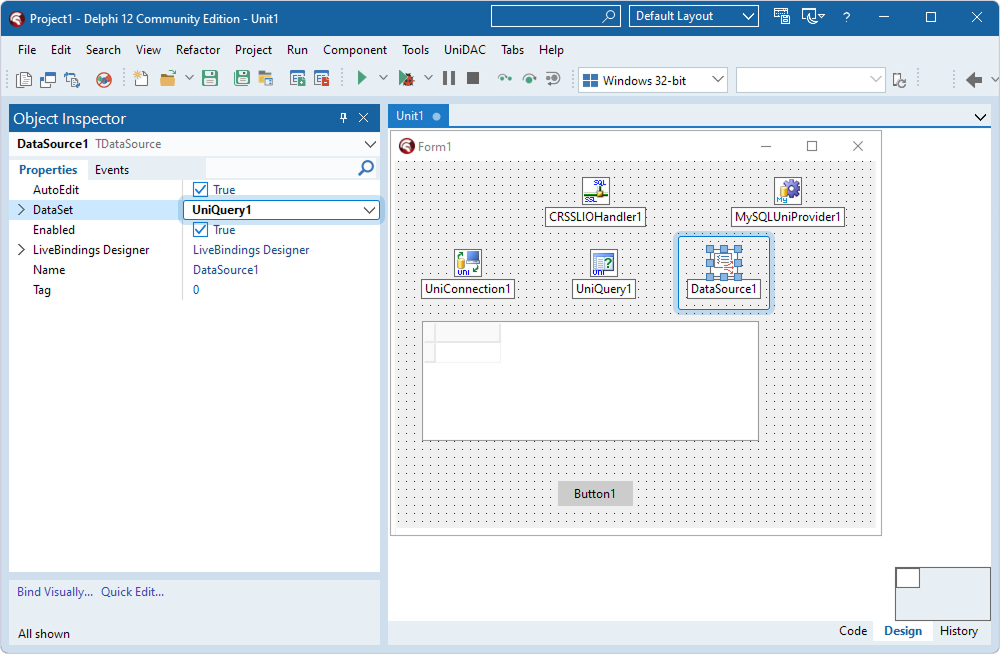Select the UniConnection1 component icon
Screen dimensions: 1000x654
[x=467, y=262]
